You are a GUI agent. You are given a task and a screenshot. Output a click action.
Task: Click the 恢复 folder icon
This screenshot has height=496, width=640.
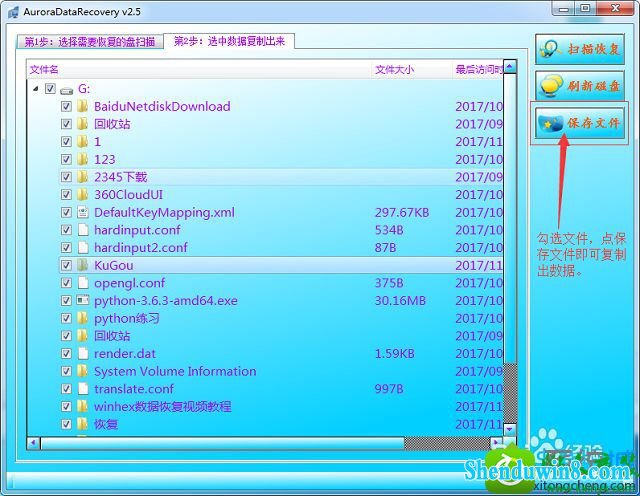[82, 424]
